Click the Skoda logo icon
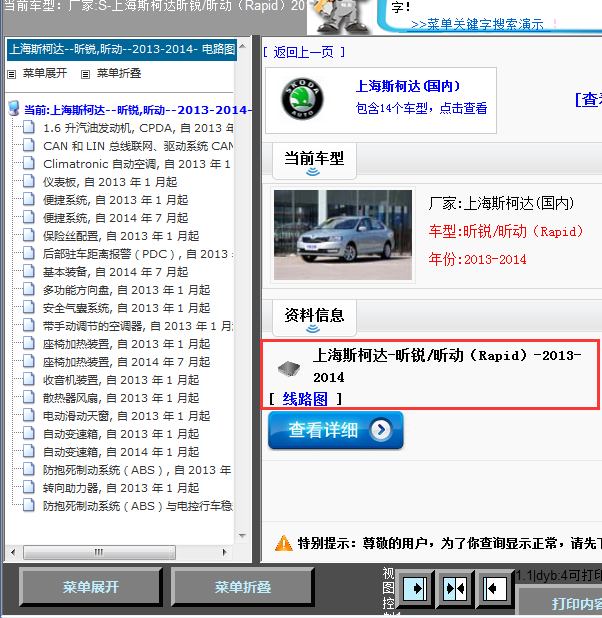 (302, 99)
